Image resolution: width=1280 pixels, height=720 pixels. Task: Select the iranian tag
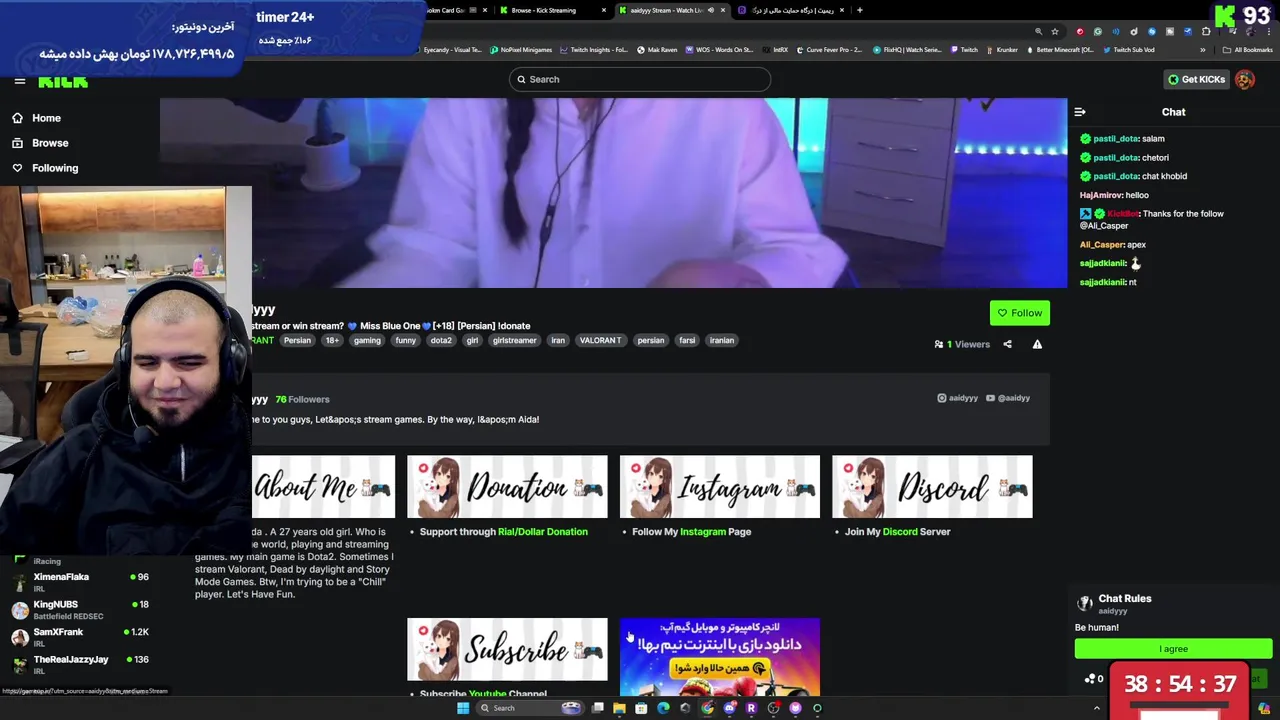[x=722, y=340]
